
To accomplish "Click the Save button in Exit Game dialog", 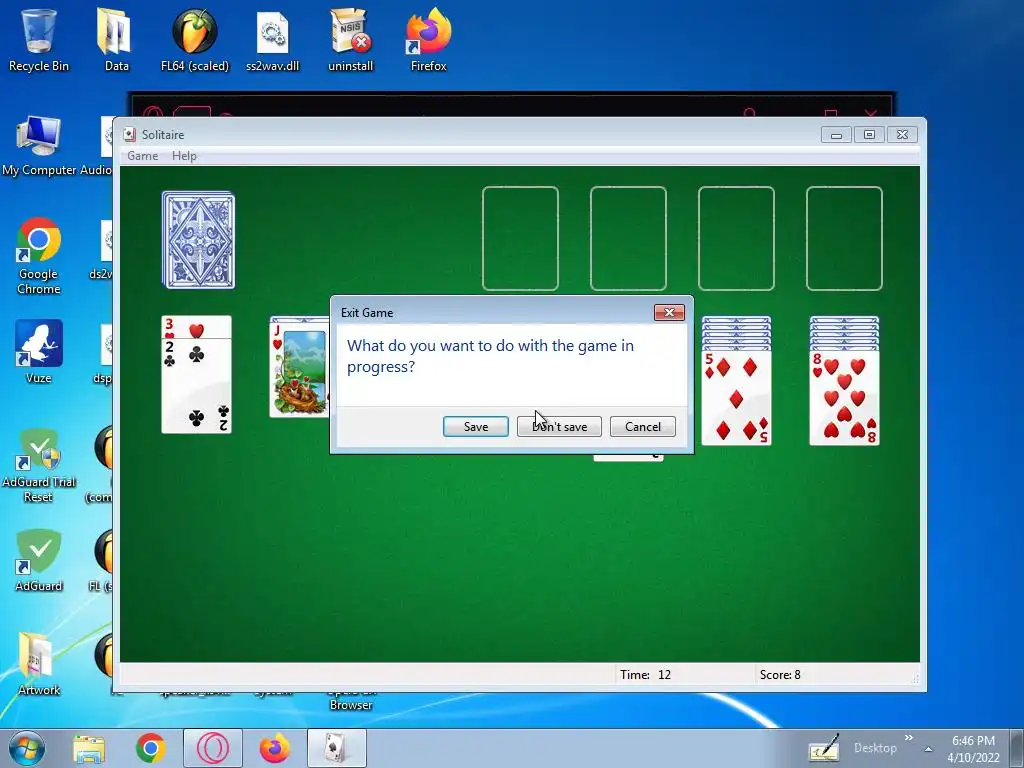I will (x=475, y=426).
